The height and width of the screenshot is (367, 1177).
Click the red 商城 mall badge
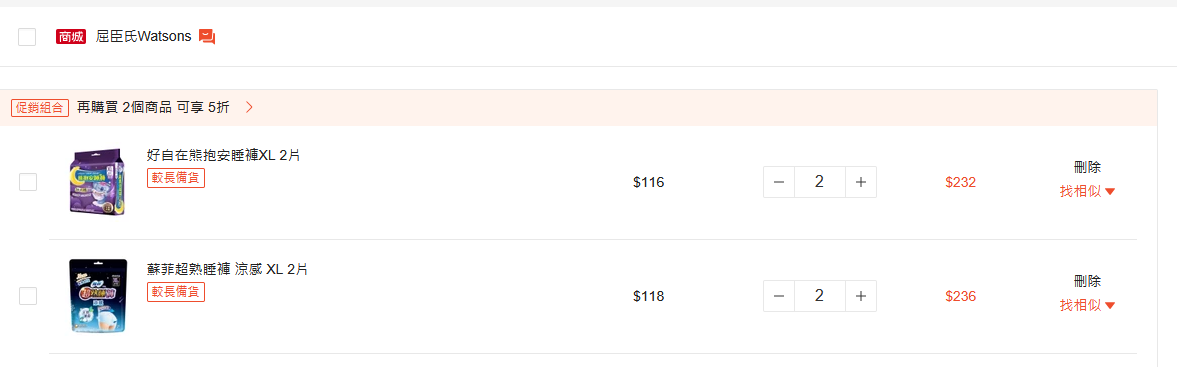pos(71,36)
